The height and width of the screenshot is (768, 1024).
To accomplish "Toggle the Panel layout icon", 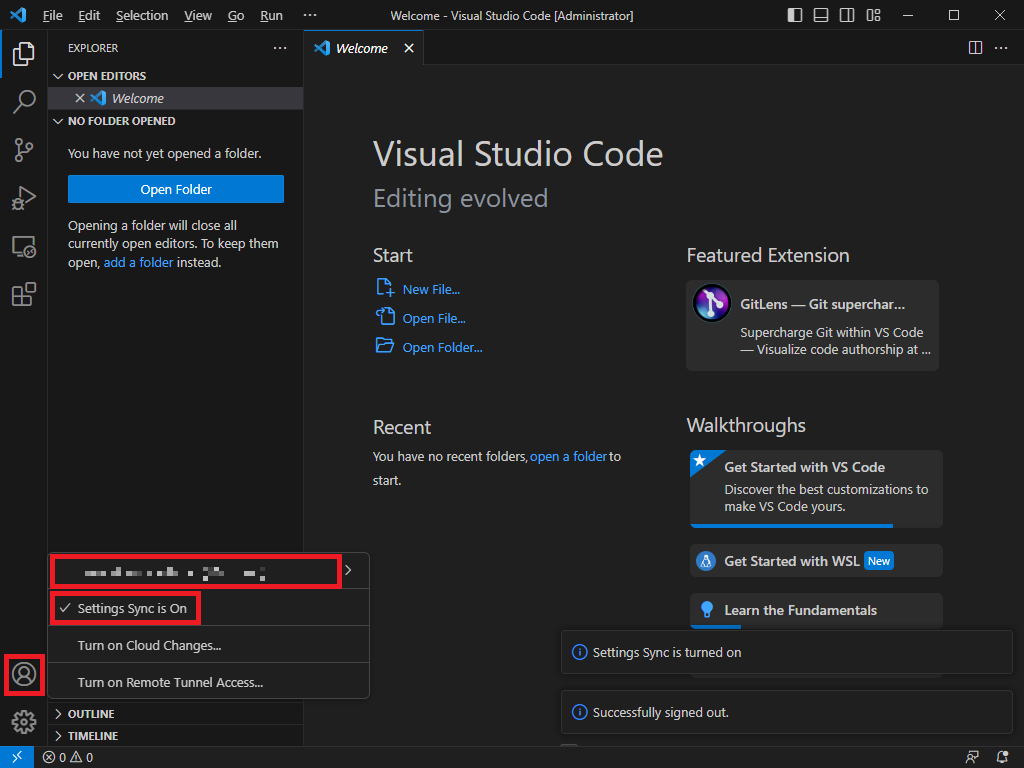I will (821, 15).
